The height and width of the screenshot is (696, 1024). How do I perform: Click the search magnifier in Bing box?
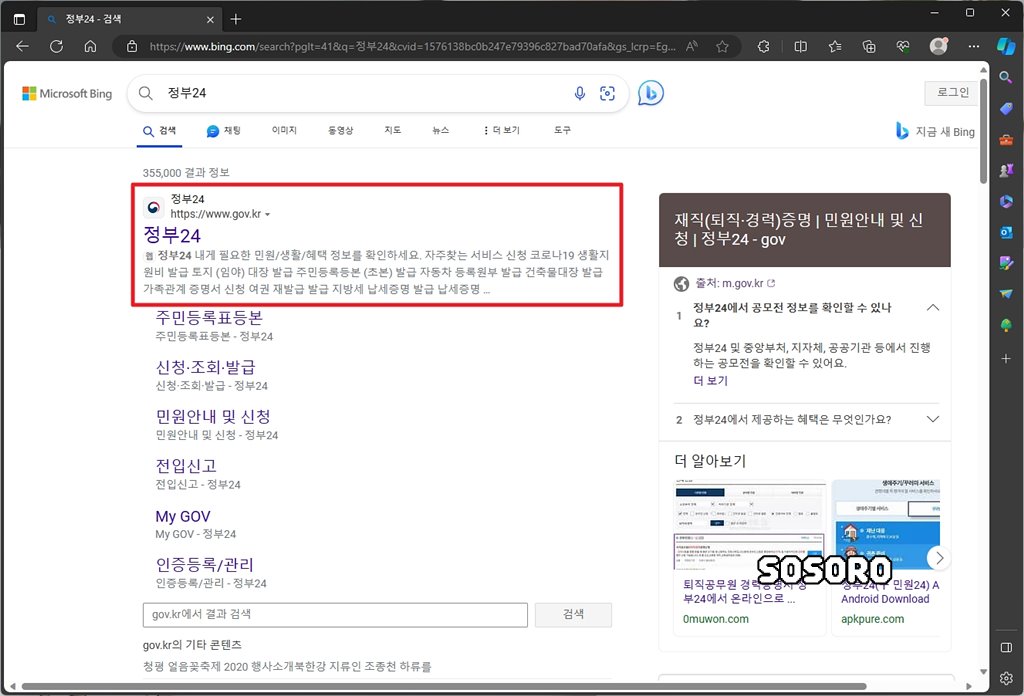(146, 93)
